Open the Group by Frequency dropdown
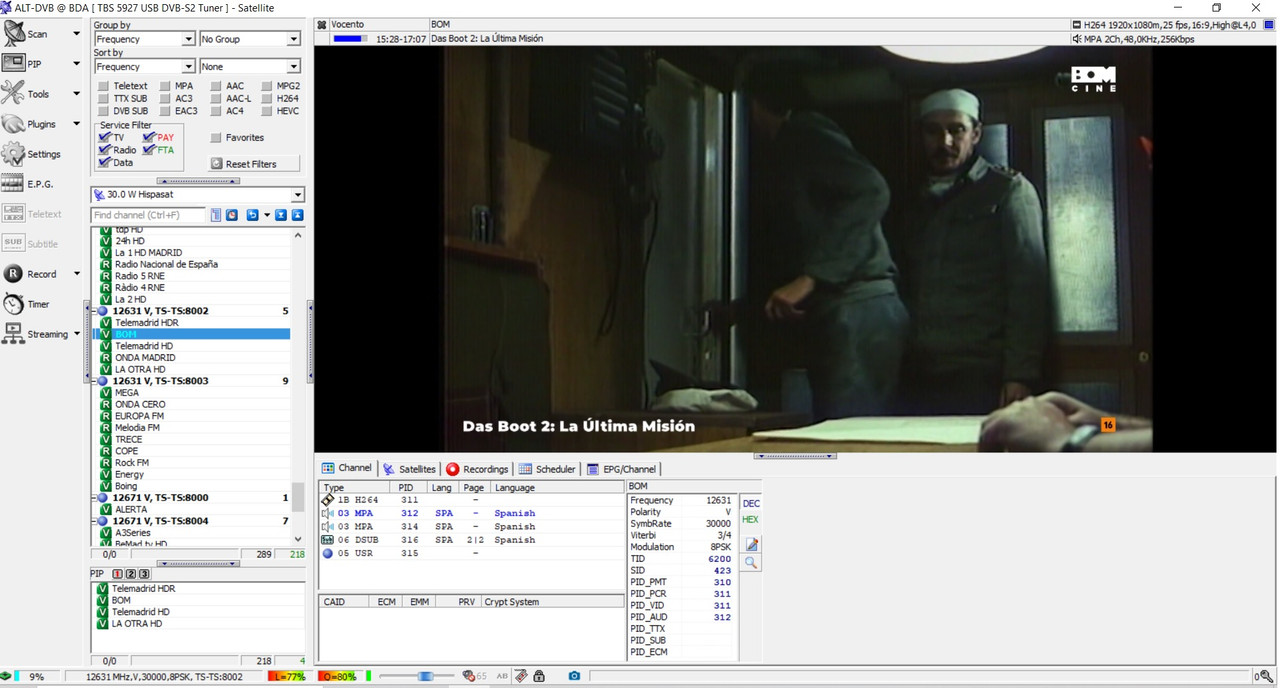Image resolution: width=1280 pixels, height=688 pixels. pyautogui.click(x=144, y=39)
